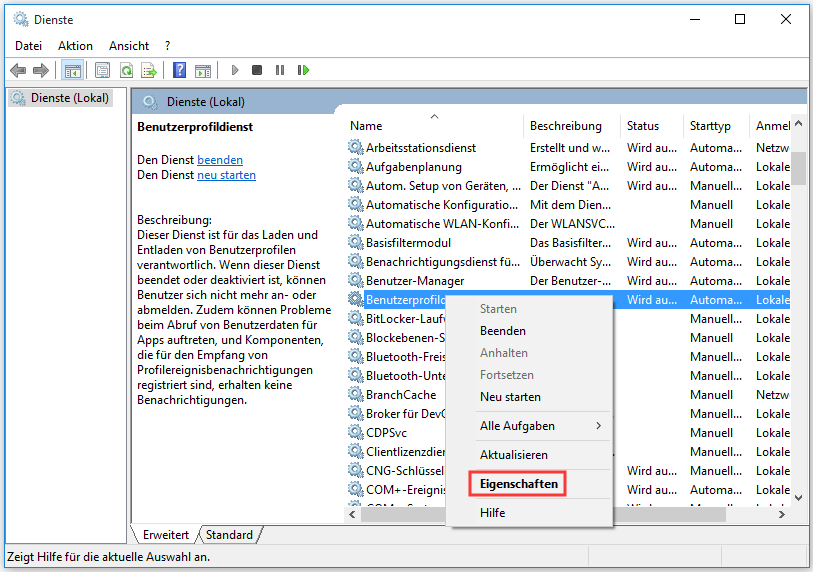
Task: Click the Start service play icon
Action: pos(235,70)
